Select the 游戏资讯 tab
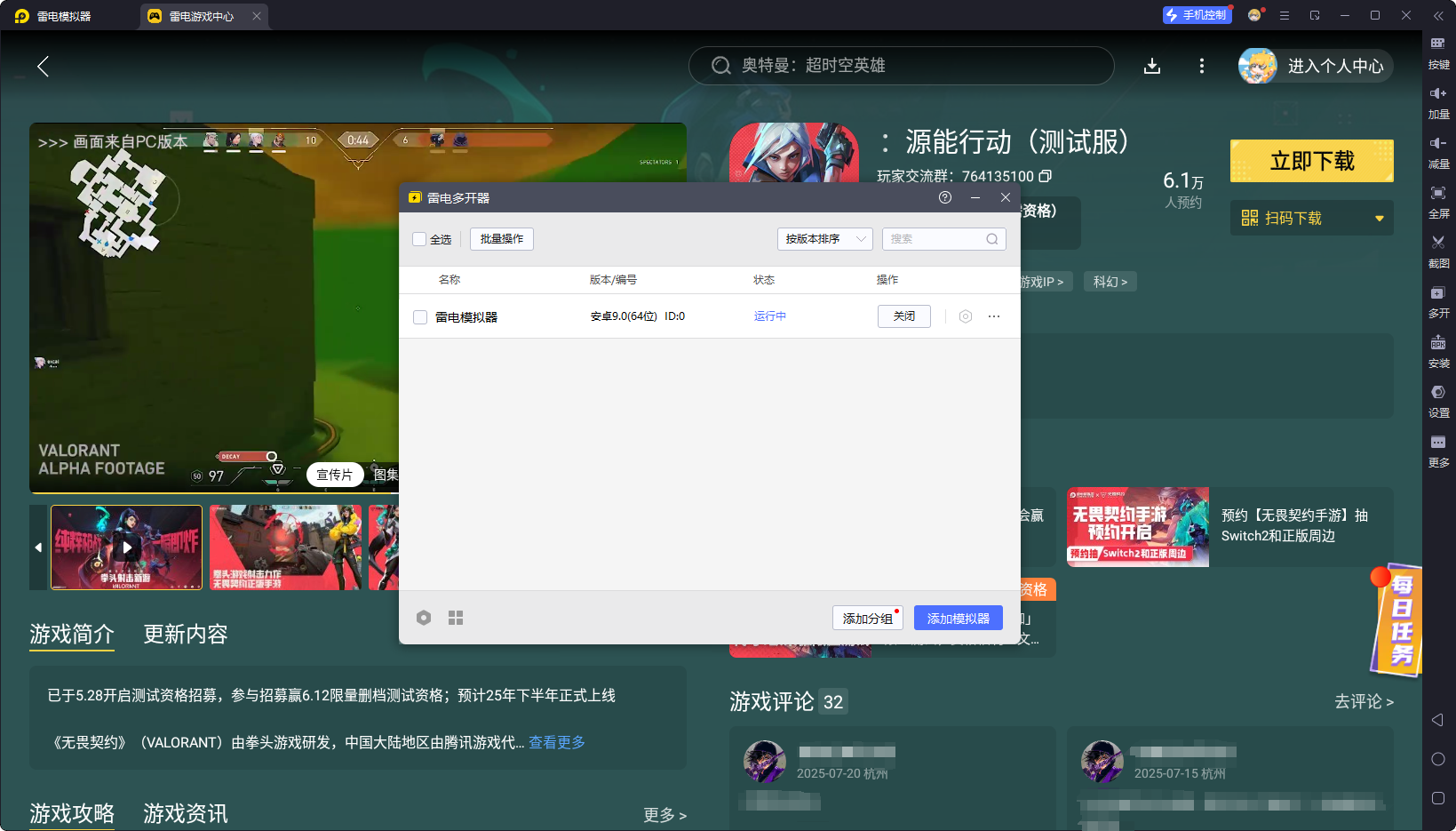The height and width of the screenshot is (831, 1456). pos(186,813)
